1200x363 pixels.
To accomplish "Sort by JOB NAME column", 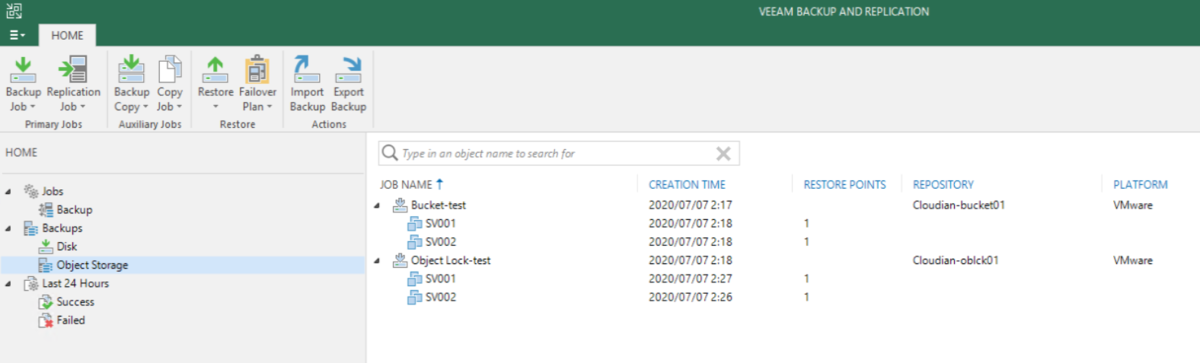I will coord(411,184).
